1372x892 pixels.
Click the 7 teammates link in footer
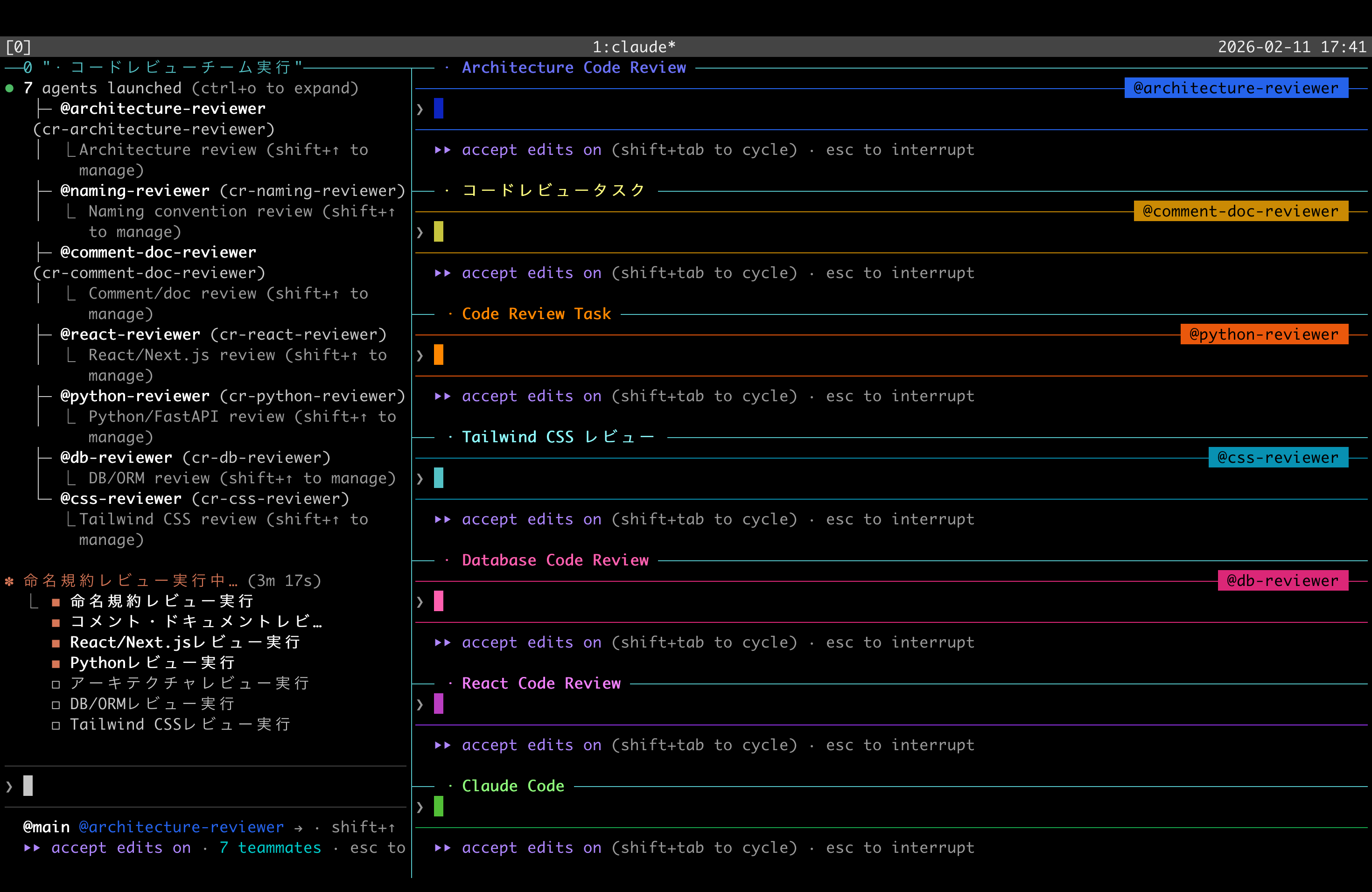pyautogui.click(x=270, y=848)
